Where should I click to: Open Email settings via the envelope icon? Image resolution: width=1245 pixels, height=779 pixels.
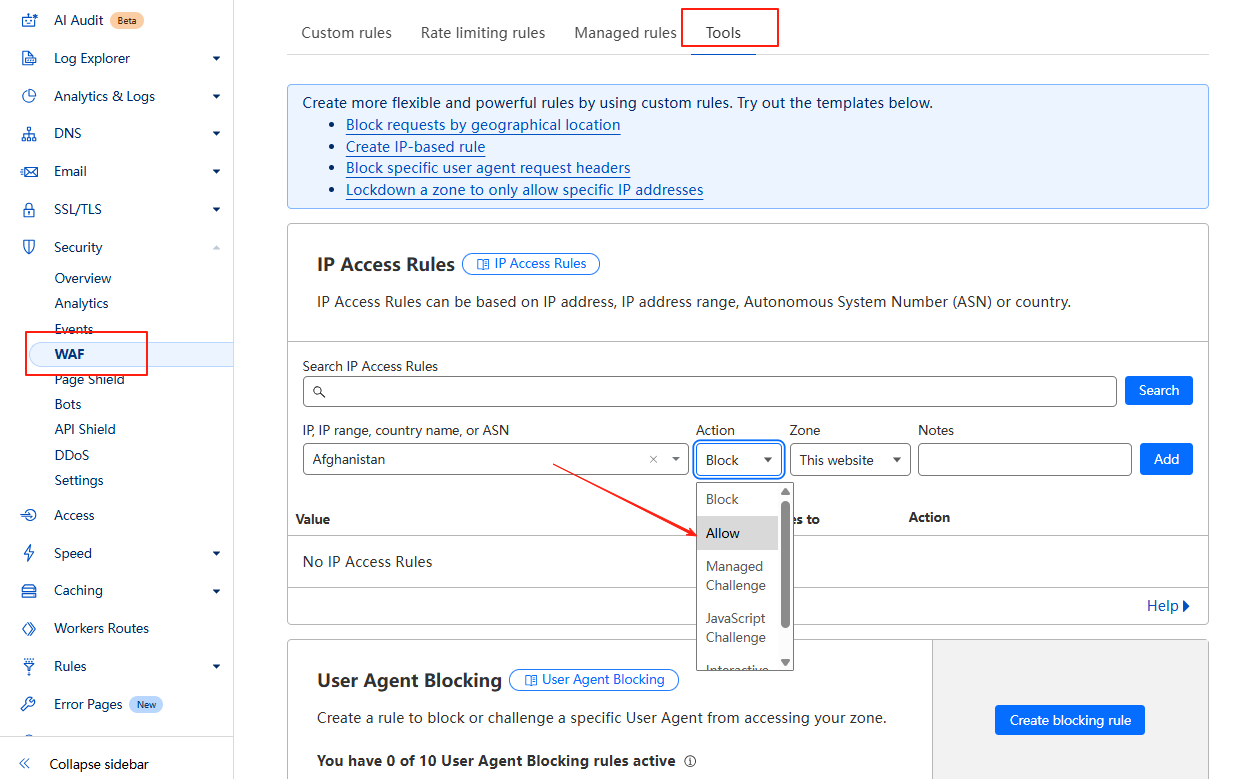31,171
